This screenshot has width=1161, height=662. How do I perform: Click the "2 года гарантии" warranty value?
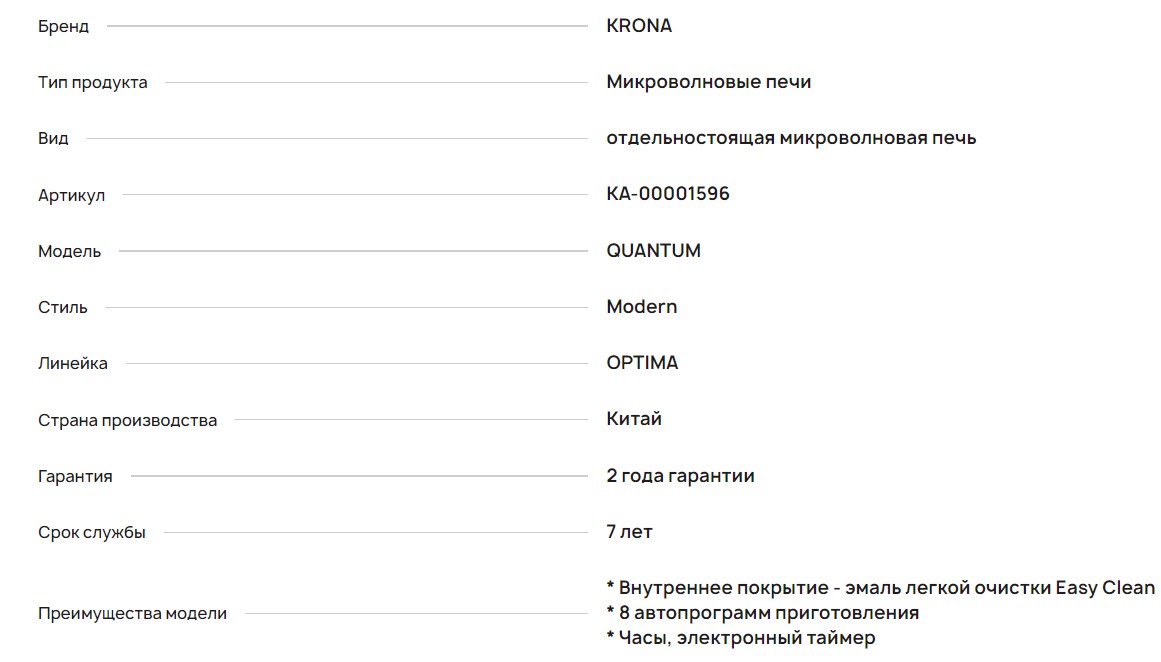[680, 476]
